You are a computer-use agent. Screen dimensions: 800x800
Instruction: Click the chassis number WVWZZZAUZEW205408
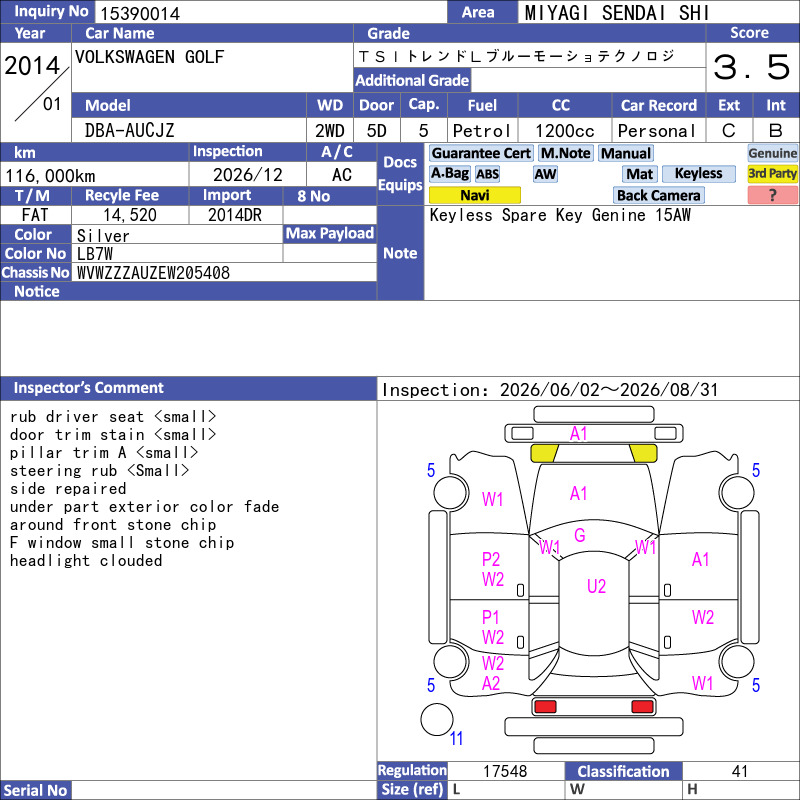(x=153, y=273)
